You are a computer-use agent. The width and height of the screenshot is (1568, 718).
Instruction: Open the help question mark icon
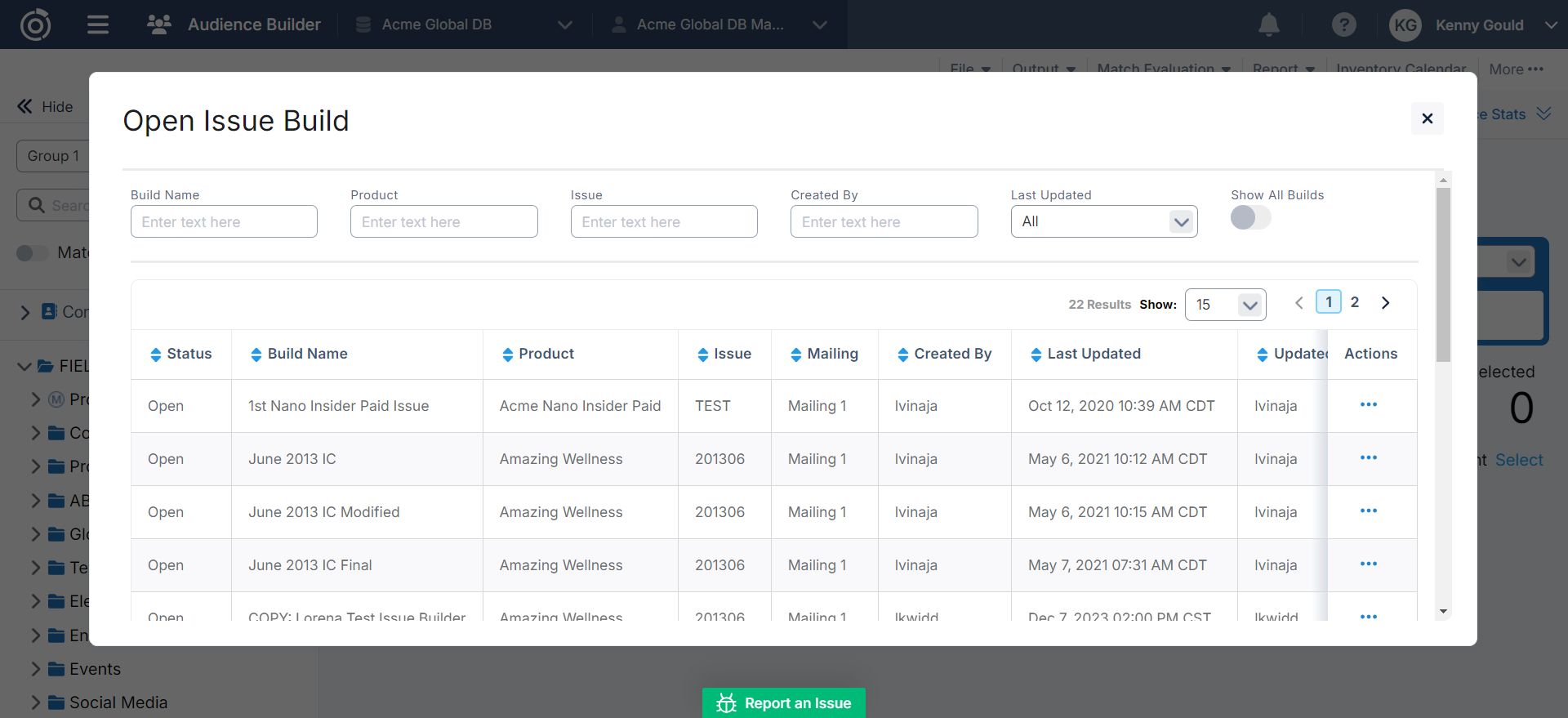[x=1343, y=25]
